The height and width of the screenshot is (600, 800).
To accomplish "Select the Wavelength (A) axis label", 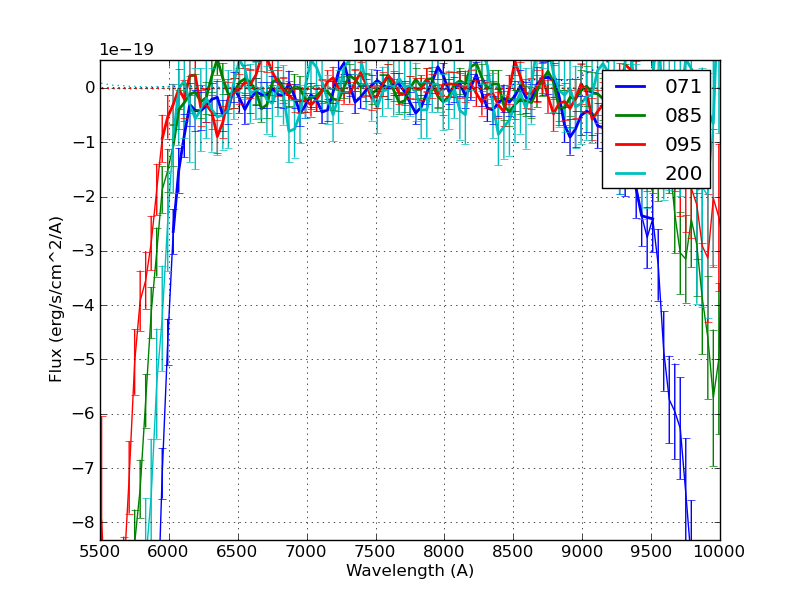I will point(409,571).
